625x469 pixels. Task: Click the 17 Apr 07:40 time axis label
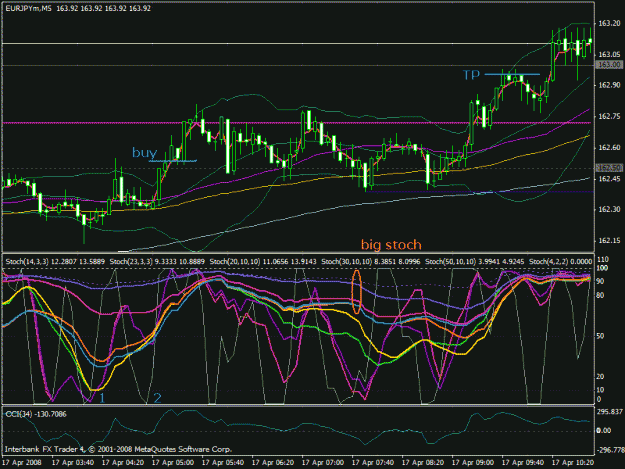click(x=373, y=463)
